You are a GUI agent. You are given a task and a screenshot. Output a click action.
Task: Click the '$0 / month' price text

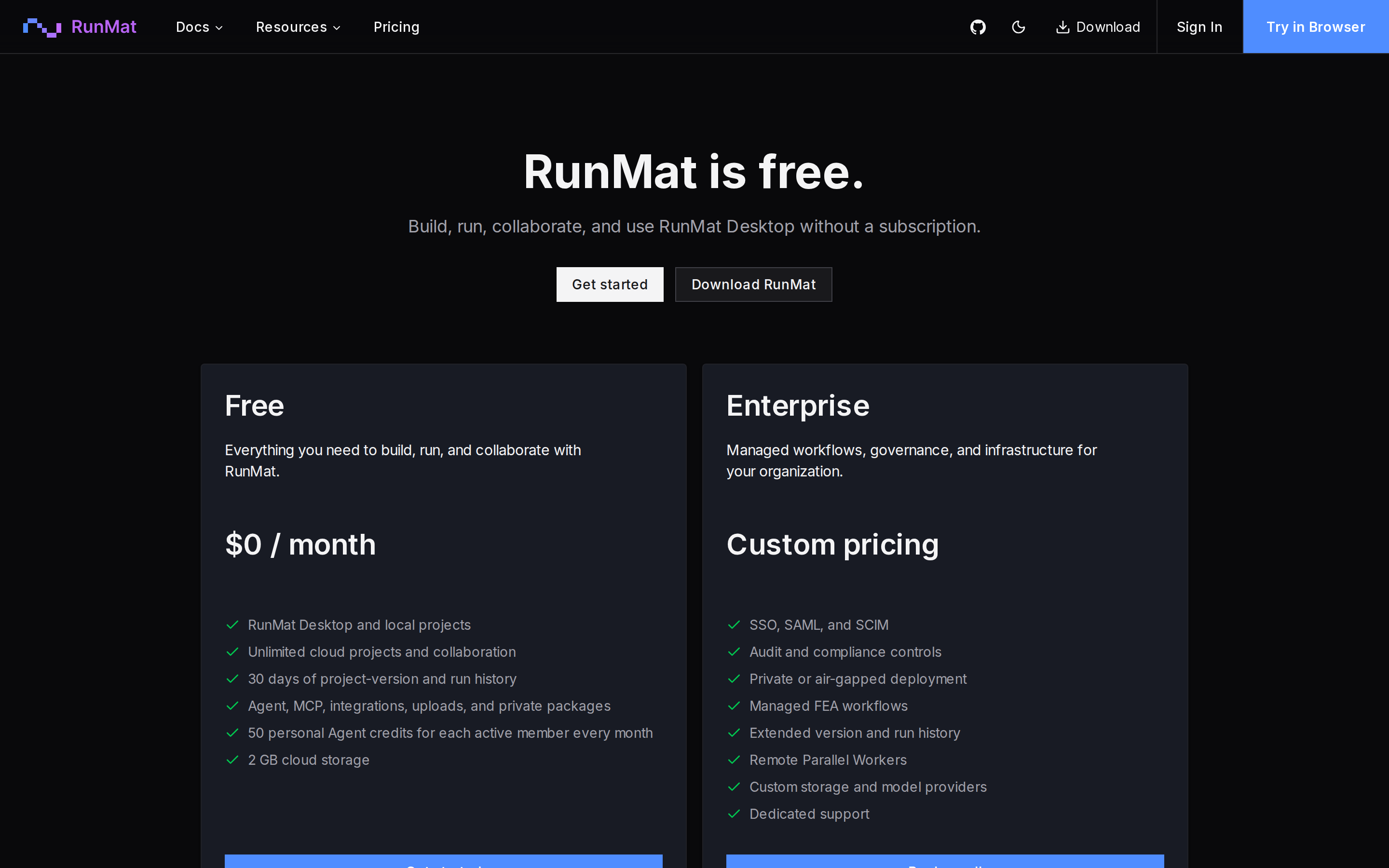pyautogui.click(x=300, y=544)
